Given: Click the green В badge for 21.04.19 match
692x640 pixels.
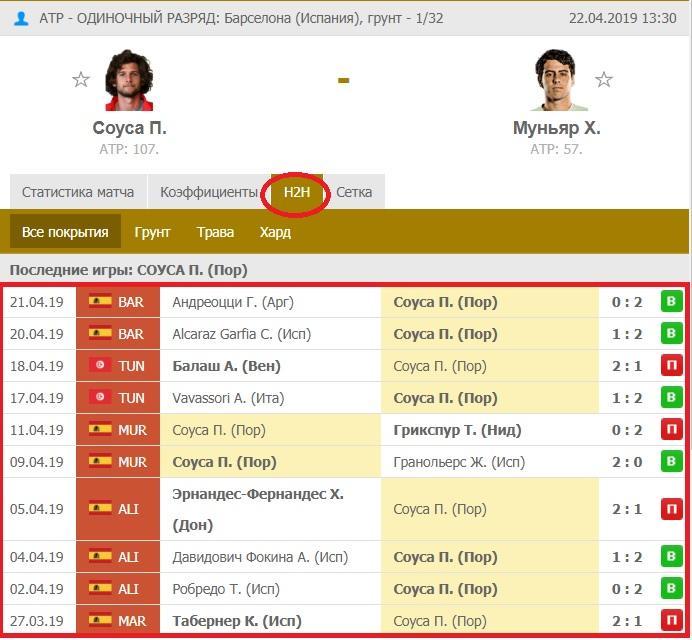Looking at the screenshot, I should tap(671, 301).
